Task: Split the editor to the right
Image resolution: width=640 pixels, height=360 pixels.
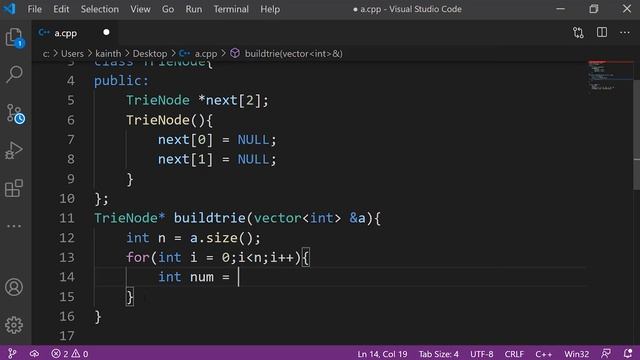Action: (x=602, y=32)
